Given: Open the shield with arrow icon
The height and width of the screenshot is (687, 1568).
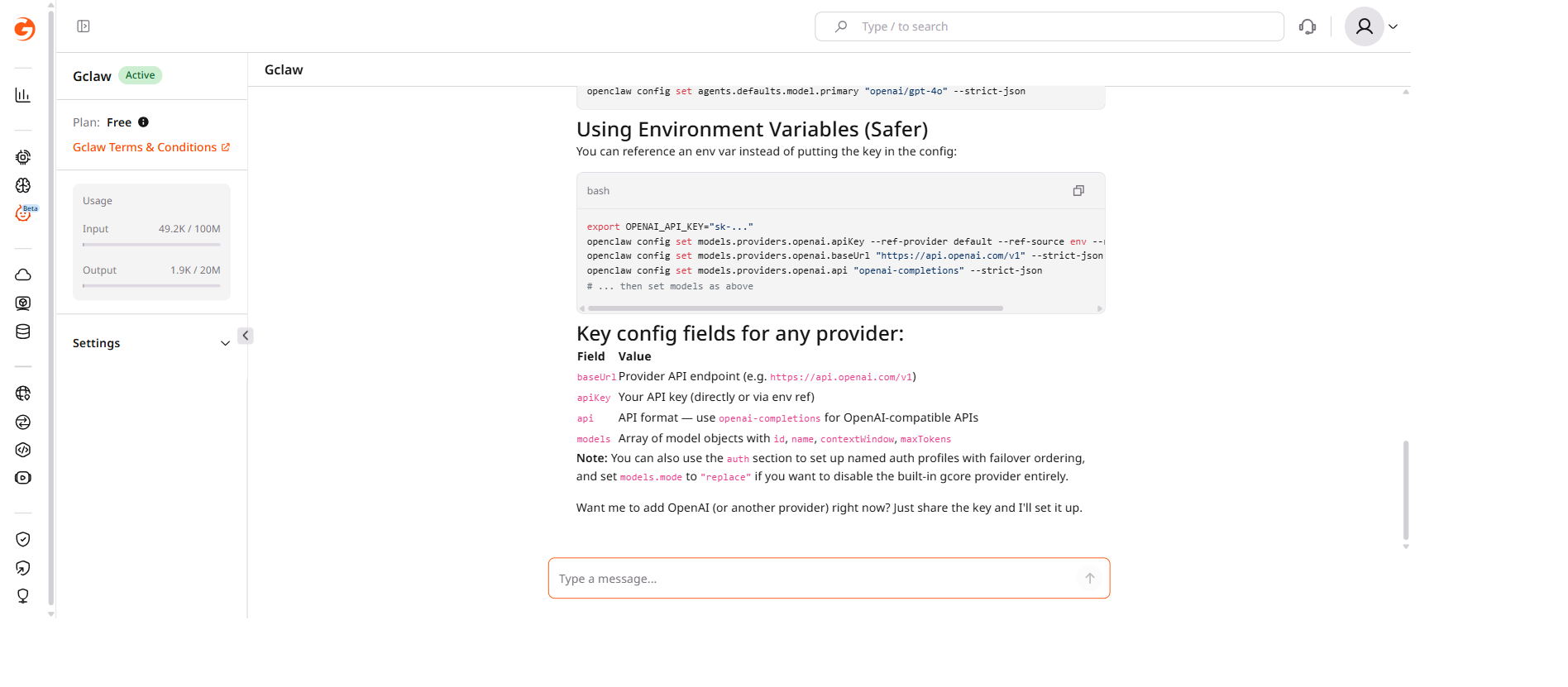Looking at the screenshot, I should 23,568.
